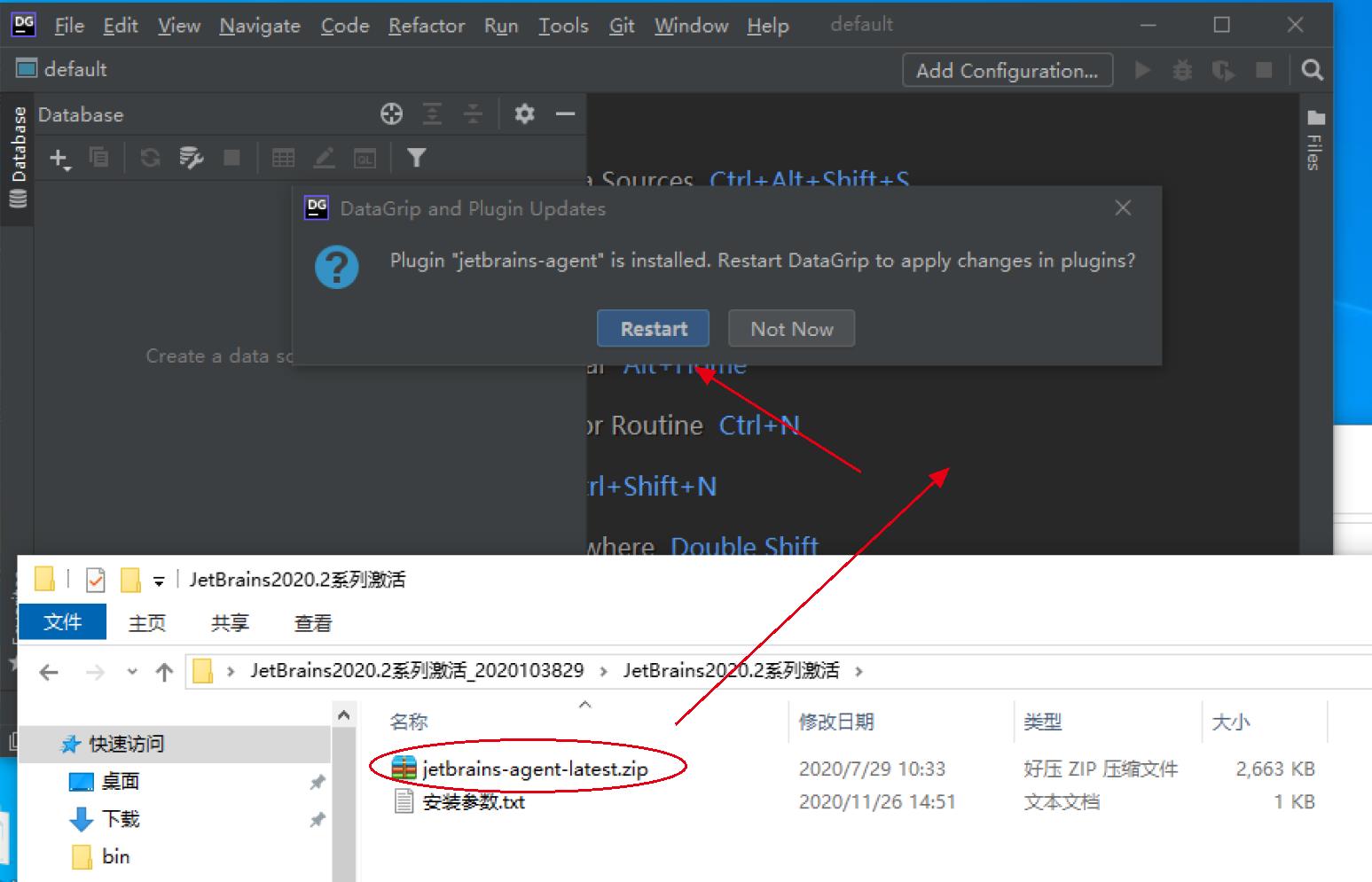Click navigation pane scroll up arrow
Screen dimensions: 1372x882
pos(344,714)
